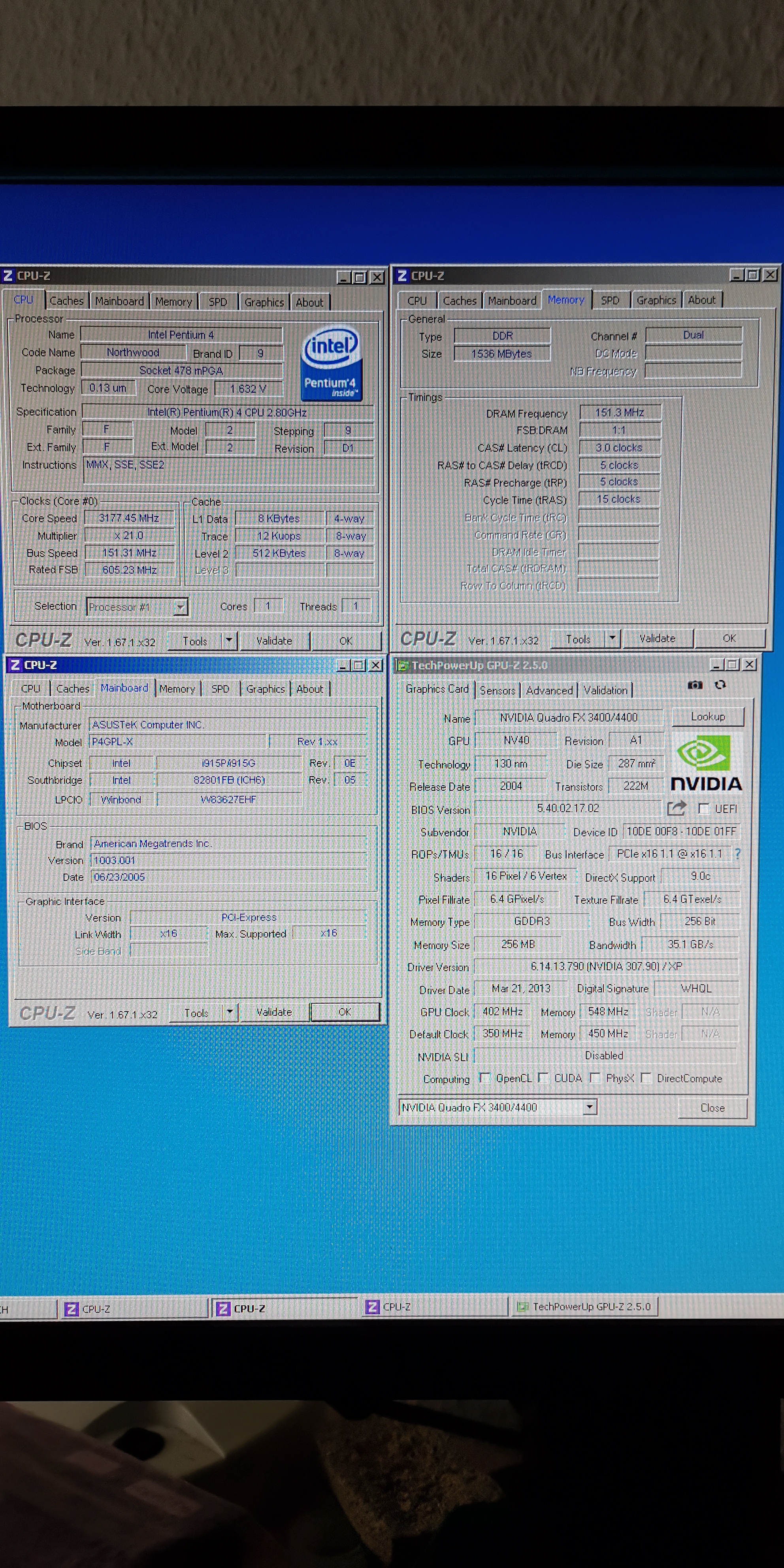Open Tools dropdown arrow in Memory window

612,638
